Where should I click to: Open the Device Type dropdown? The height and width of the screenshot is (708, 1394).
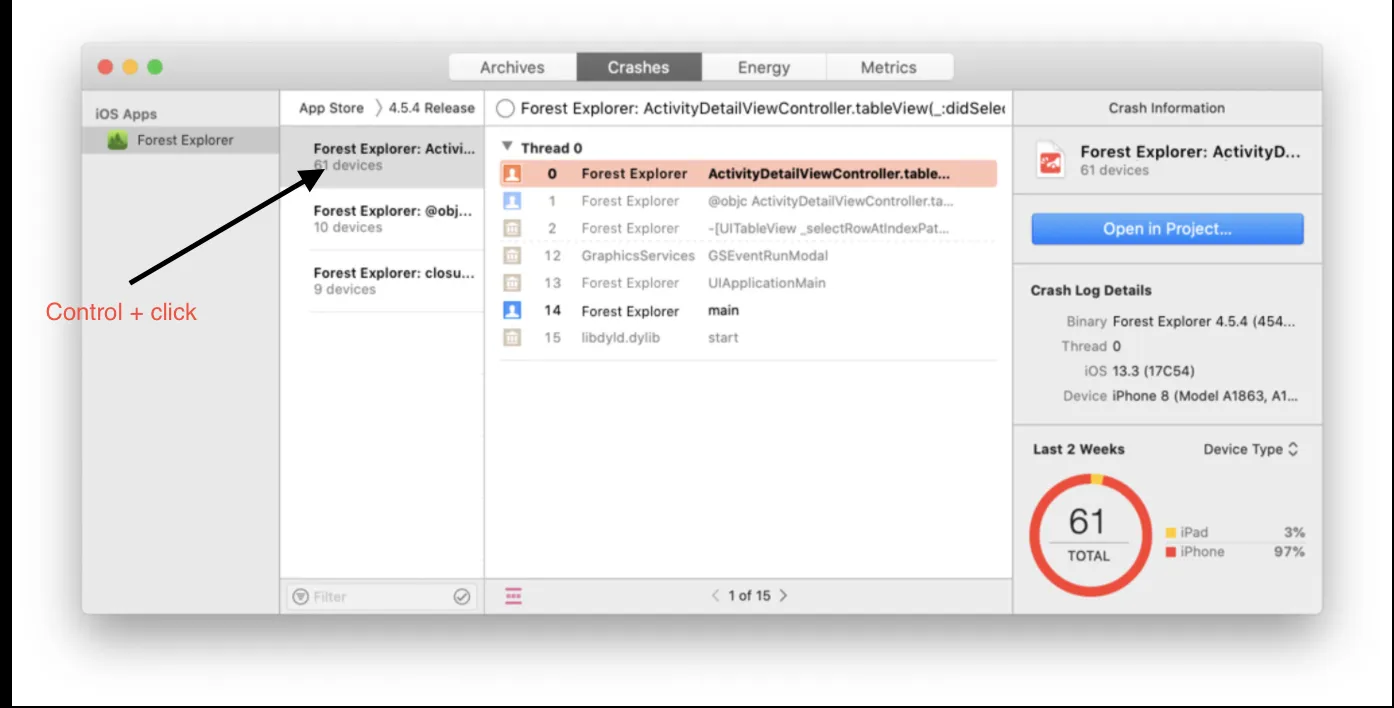1251,449
